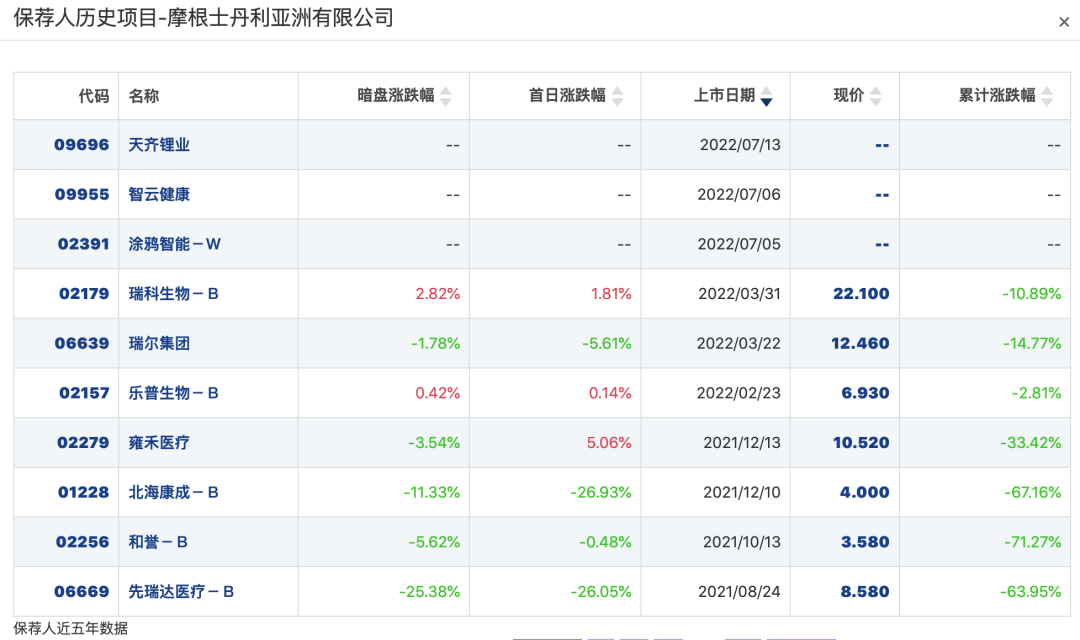Click the 名称 column header
Screen dimensions: 1080x640
pos(144,96)
